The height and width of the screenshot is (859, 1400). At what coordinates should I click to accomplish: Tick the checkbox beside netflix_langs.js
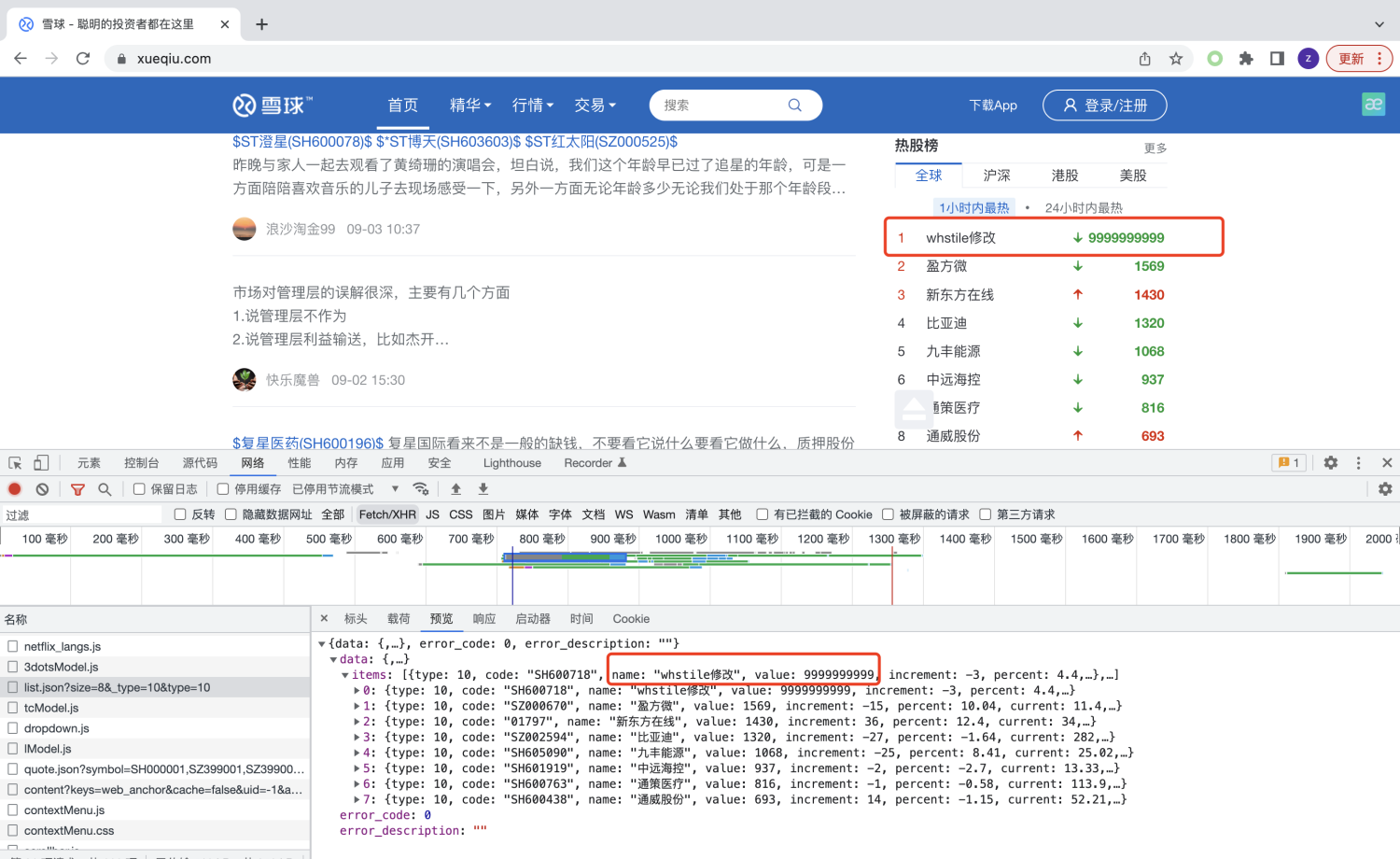[13, 646]
